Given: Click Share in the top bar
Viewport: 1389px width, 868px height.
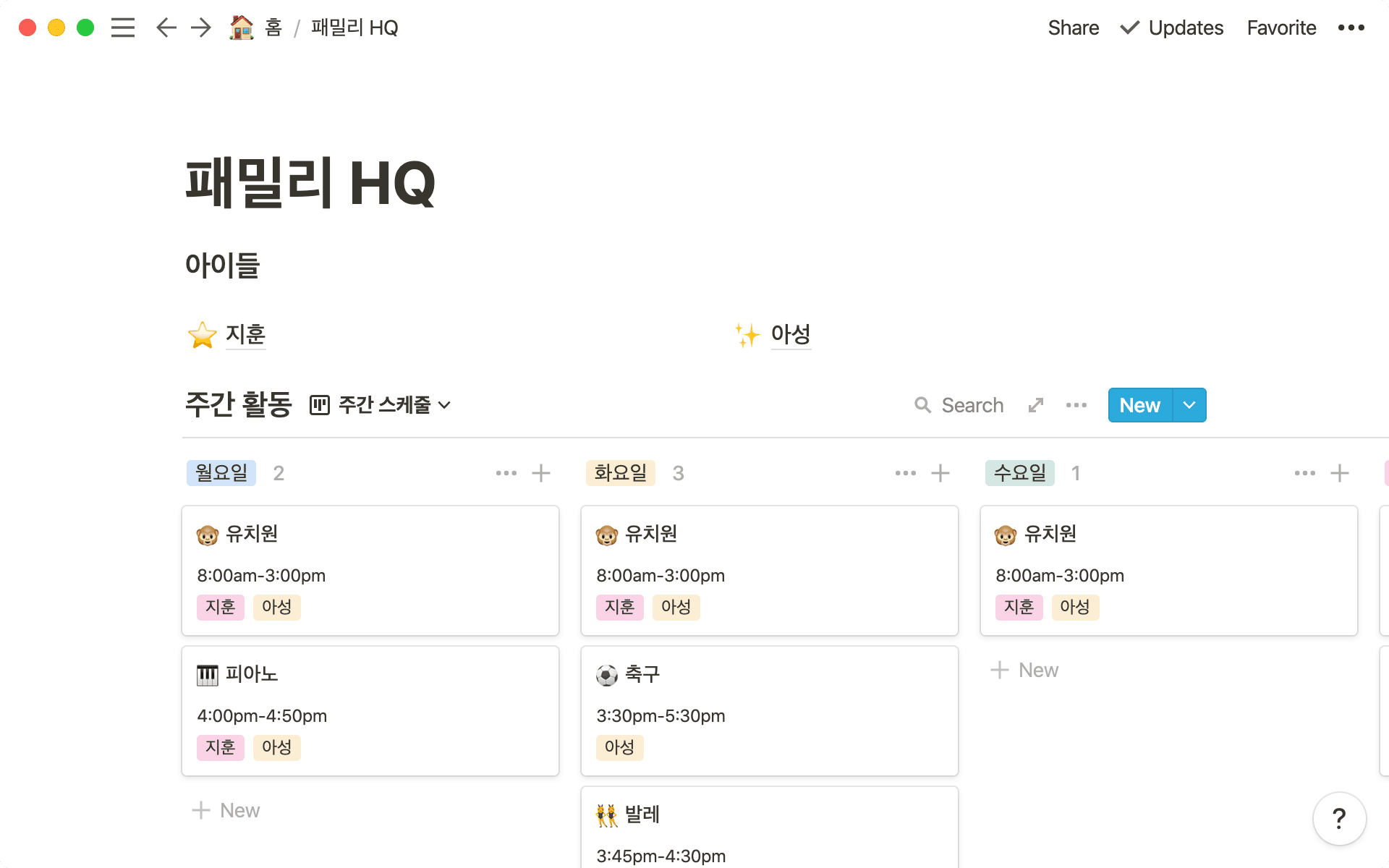Looking at the screenshot, I should tap(1074, 27).
